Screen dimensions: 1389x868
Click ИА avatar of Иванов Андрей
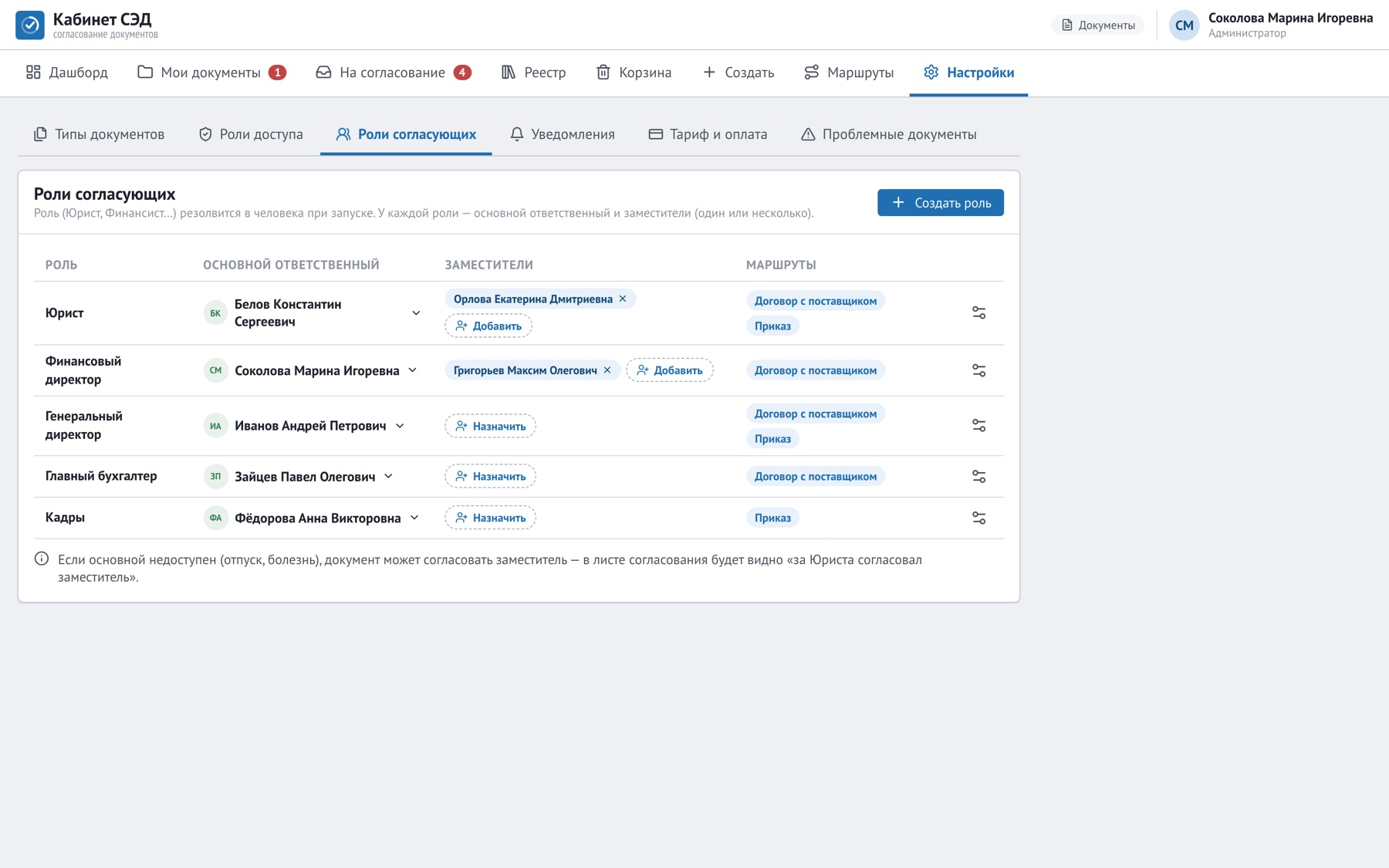pyautogui.click(x=215, y=426)
